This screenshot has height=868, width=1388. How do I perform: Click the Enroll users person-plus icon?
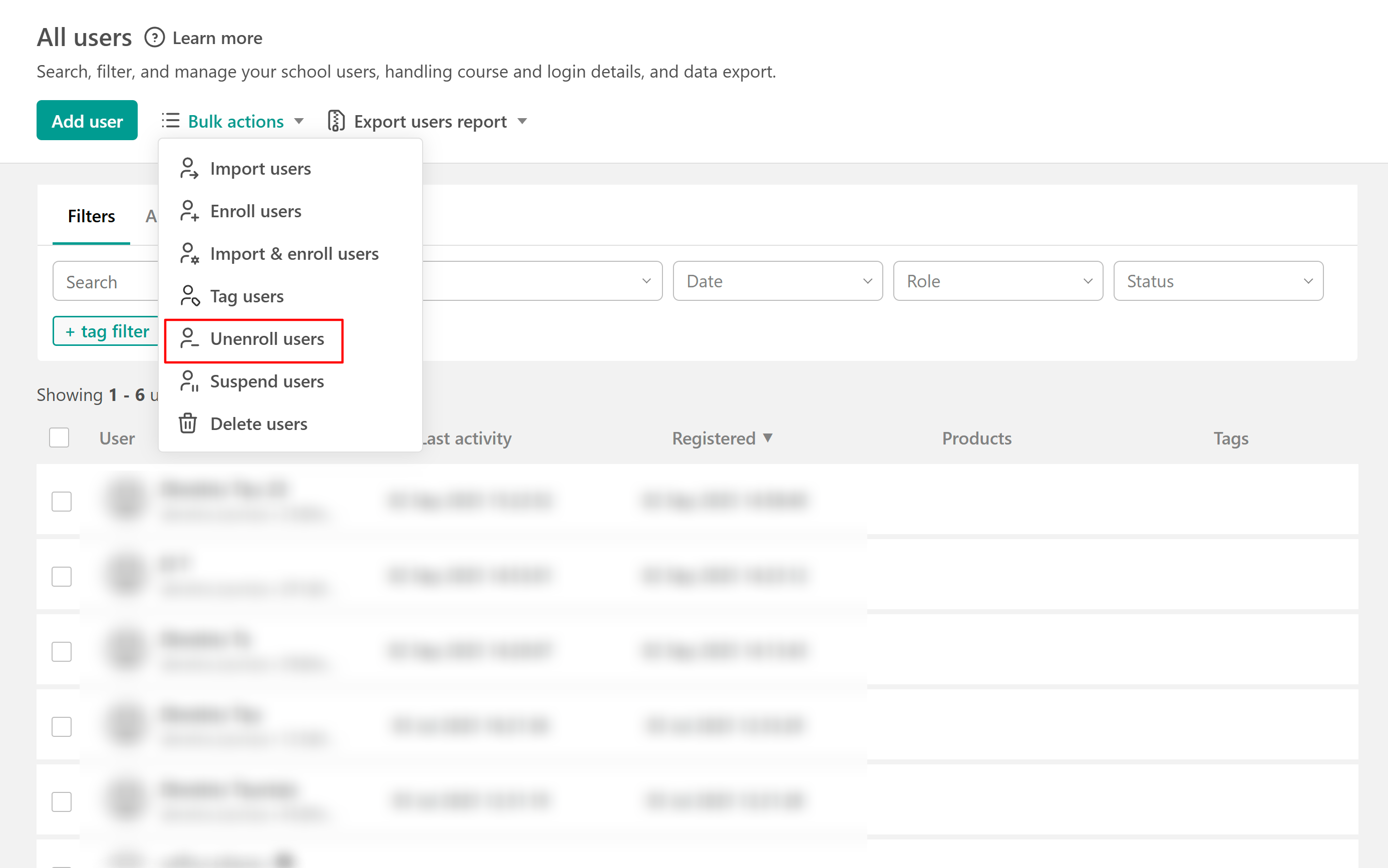pyautogui.click(x=188, y=211)
